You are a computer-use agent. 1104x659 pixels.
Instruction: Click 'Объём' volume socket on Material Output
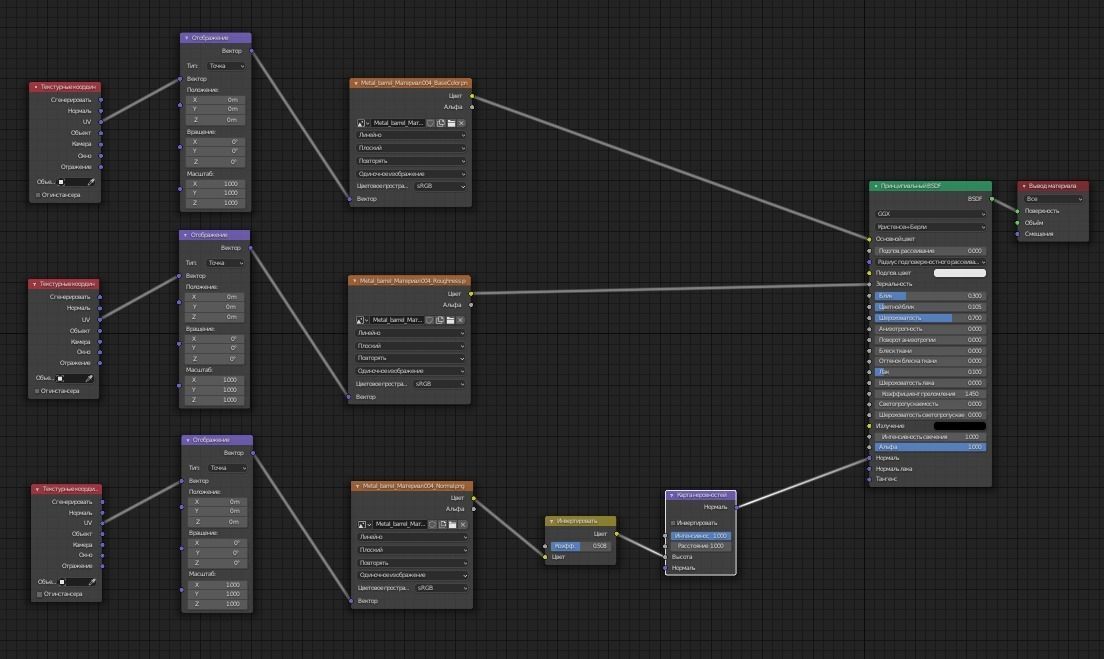tap(1017, 222)
